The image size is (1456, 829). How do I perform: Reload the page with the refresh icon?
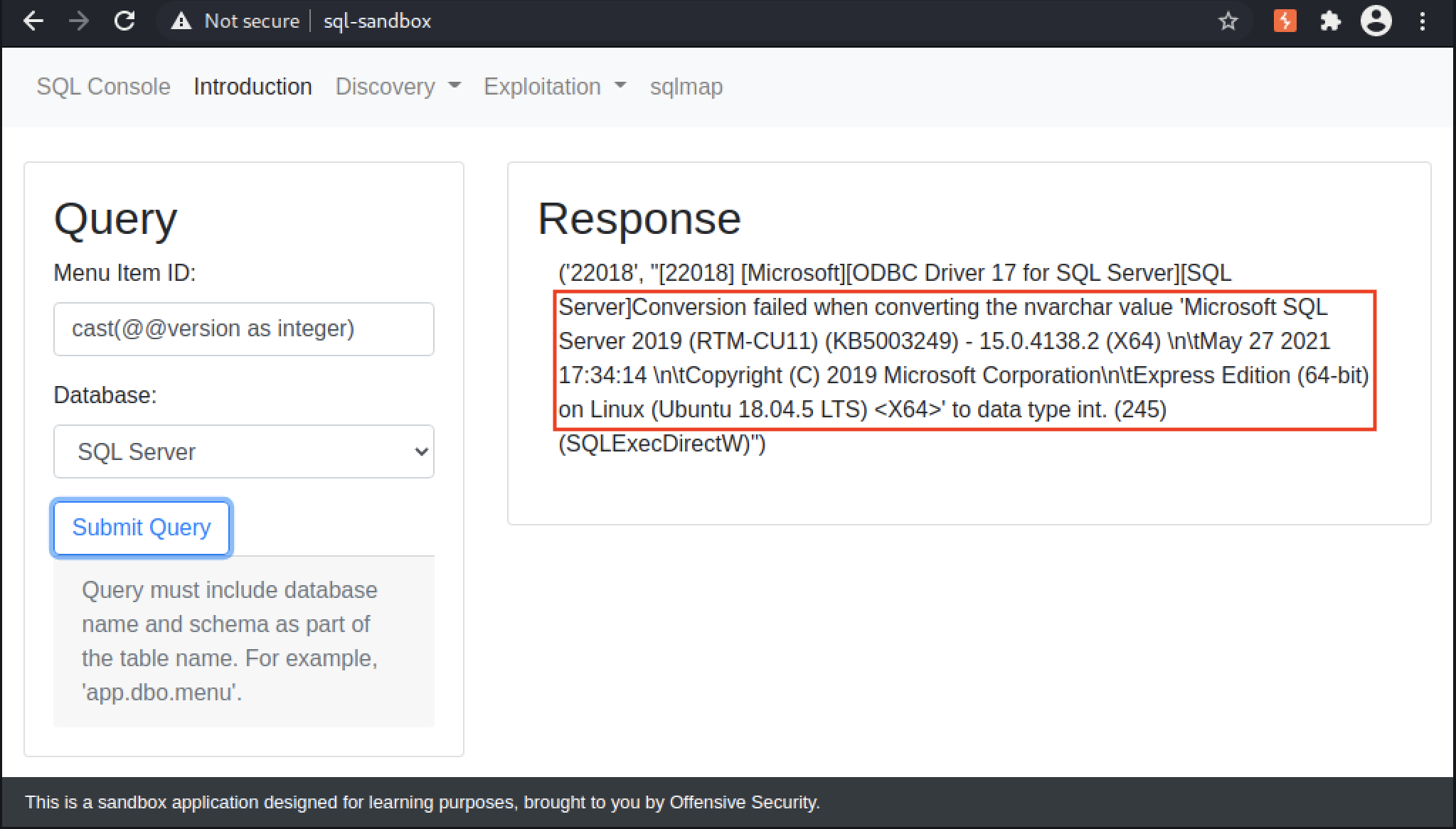tap(124, 21)
